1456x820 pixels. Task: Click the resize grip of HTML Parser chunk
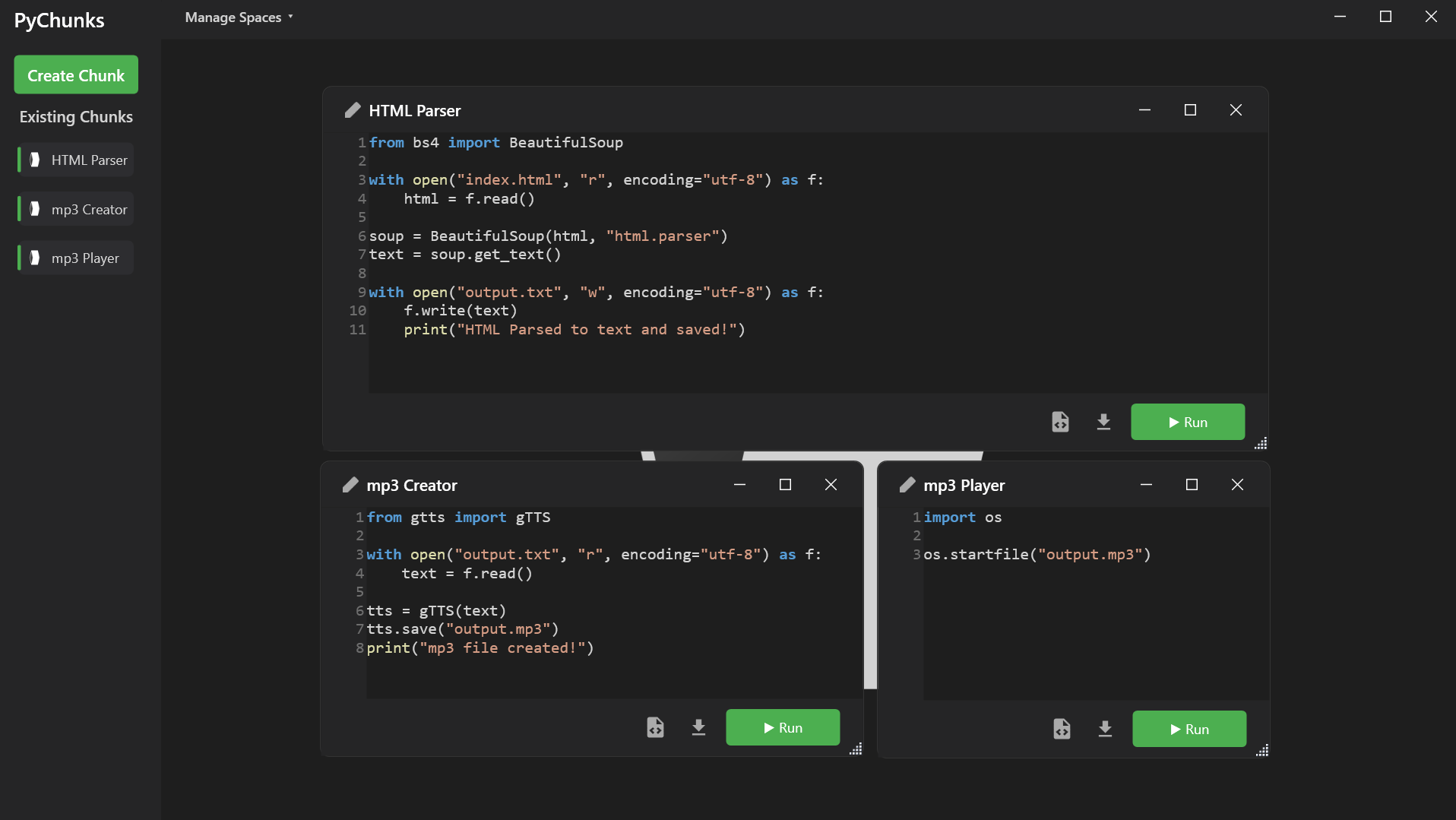1261,443
